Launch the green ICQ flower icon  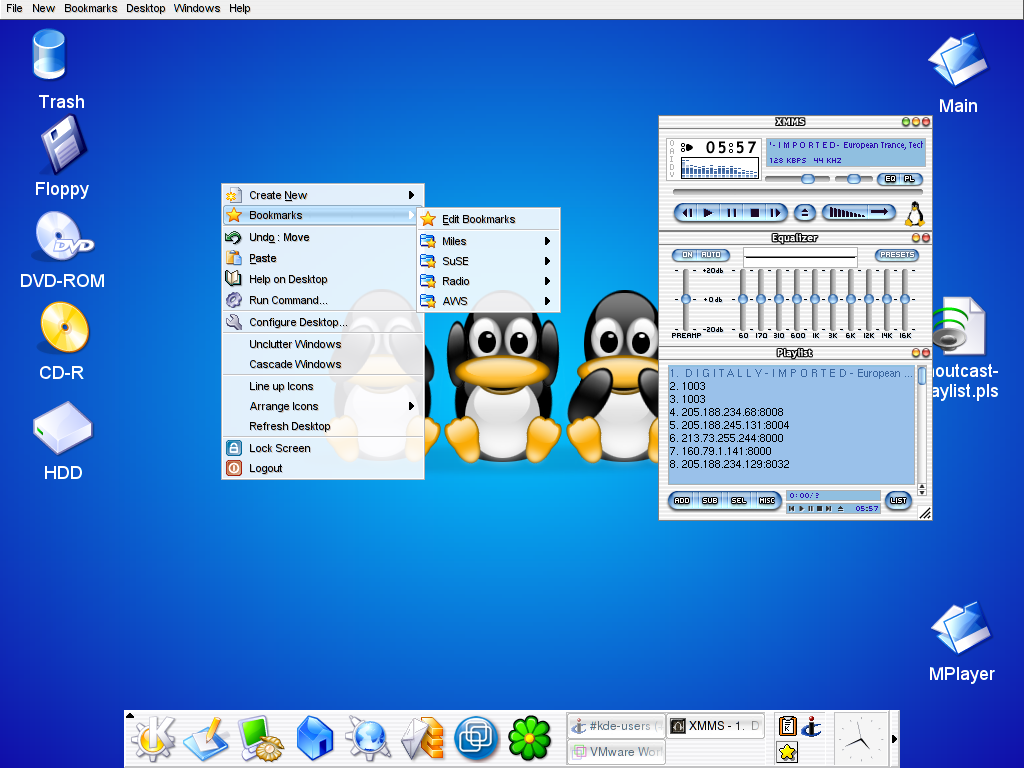pyautogui.click(x=530, y=739)
